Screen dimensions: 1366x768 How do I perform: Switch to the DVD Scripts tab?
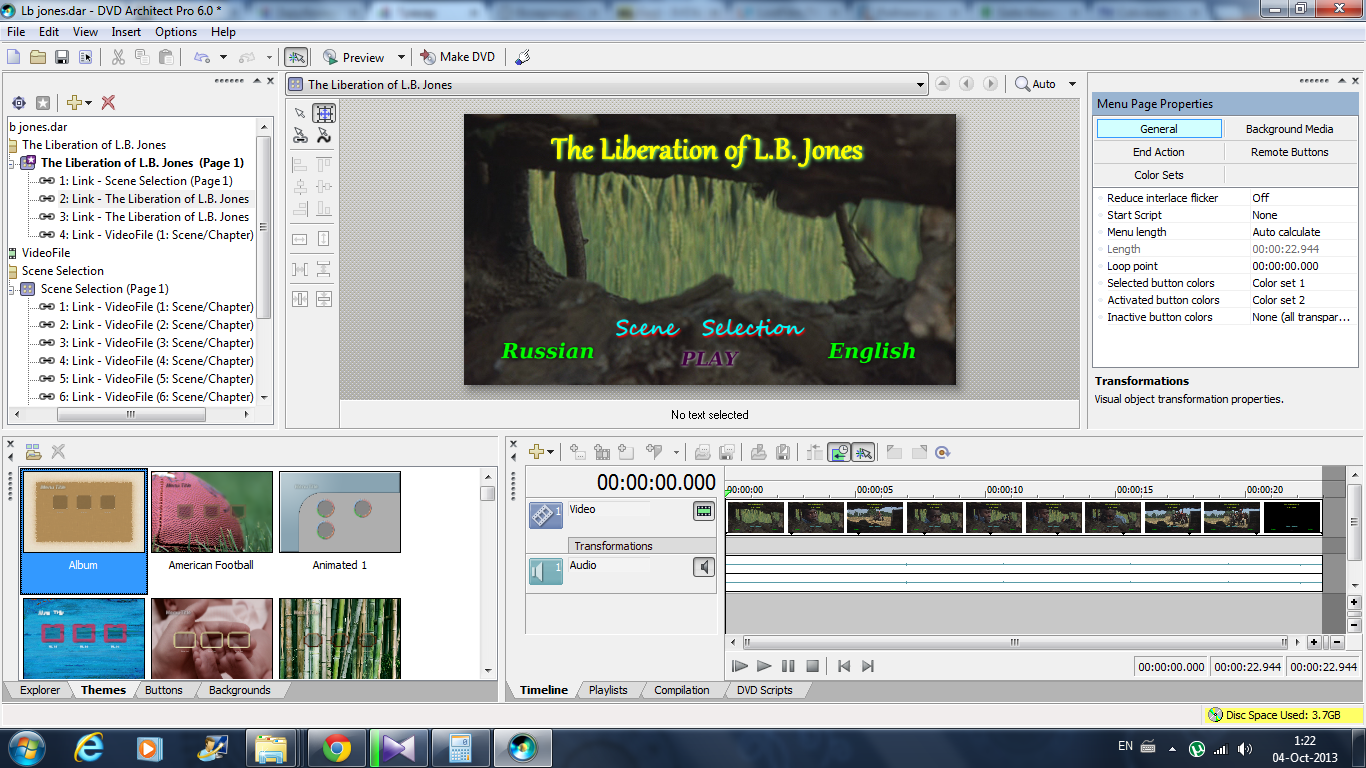coord(764,690)
